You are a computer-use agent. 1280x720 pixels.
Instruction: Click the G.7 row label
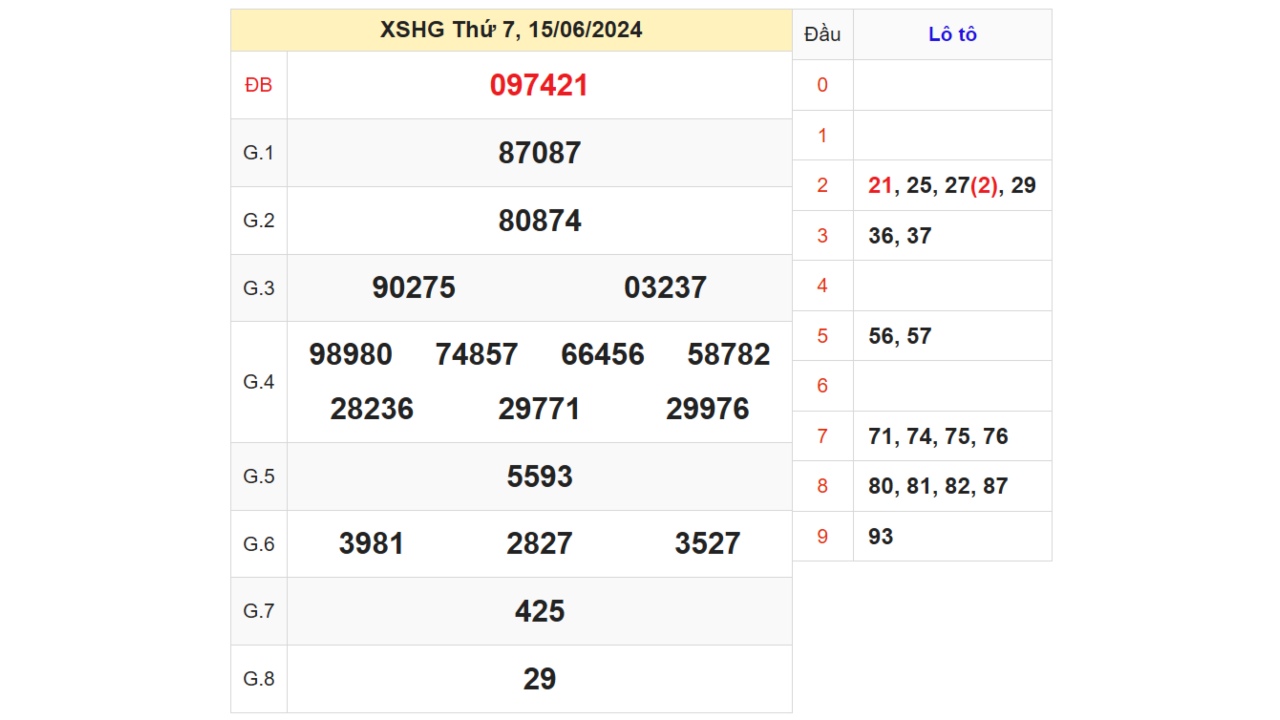[x=258, y=611]
